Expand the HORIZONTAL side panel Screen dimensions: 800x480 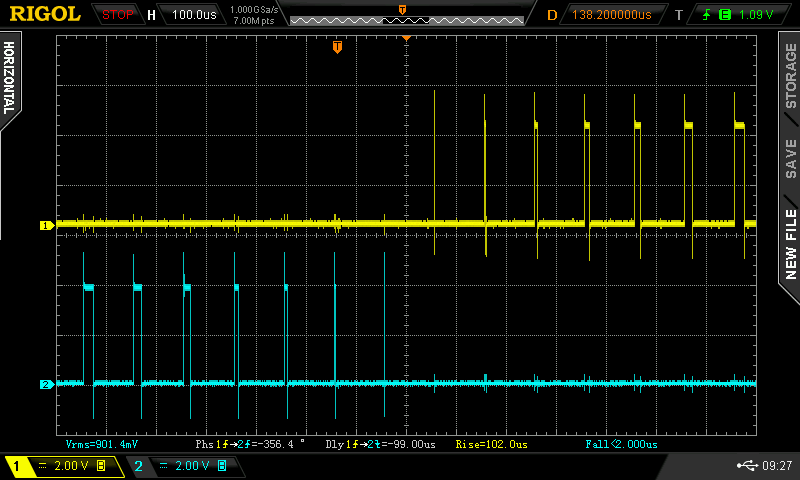pos(10,80)
